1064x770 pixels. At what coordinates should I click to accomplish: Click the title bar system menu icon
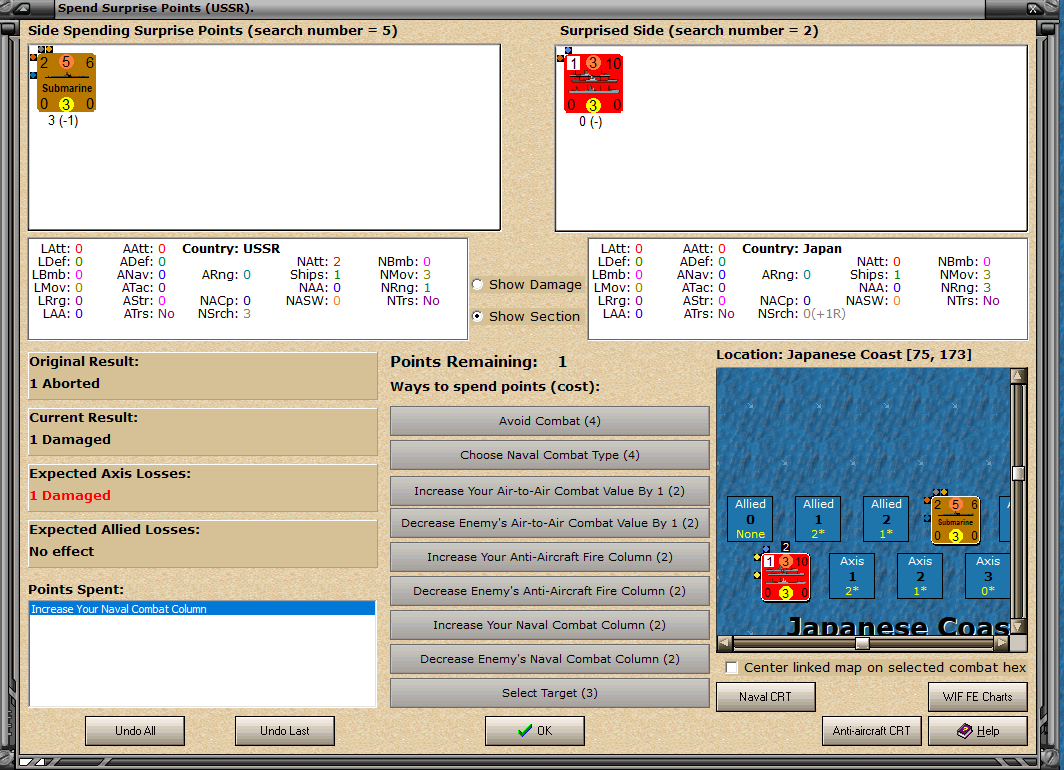pos(22,8)
